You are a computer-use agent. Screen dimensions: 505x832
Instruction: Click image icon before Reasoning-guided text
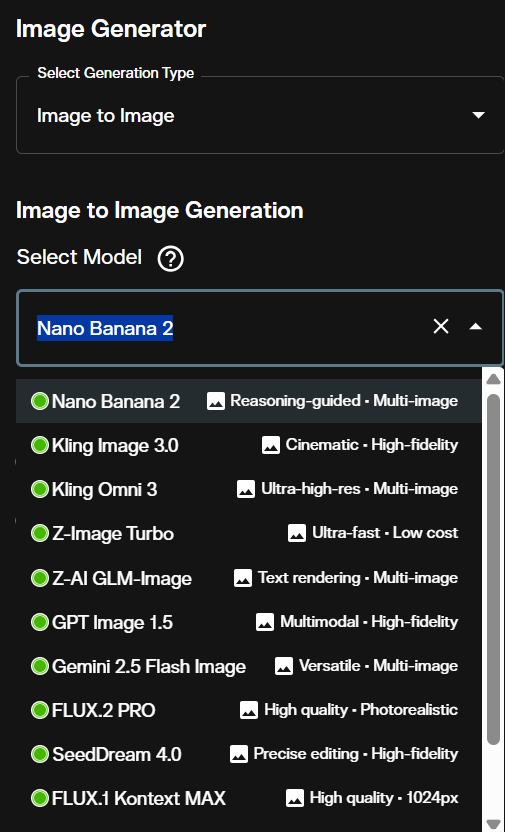pyautogui.click(x=216, y=401)
